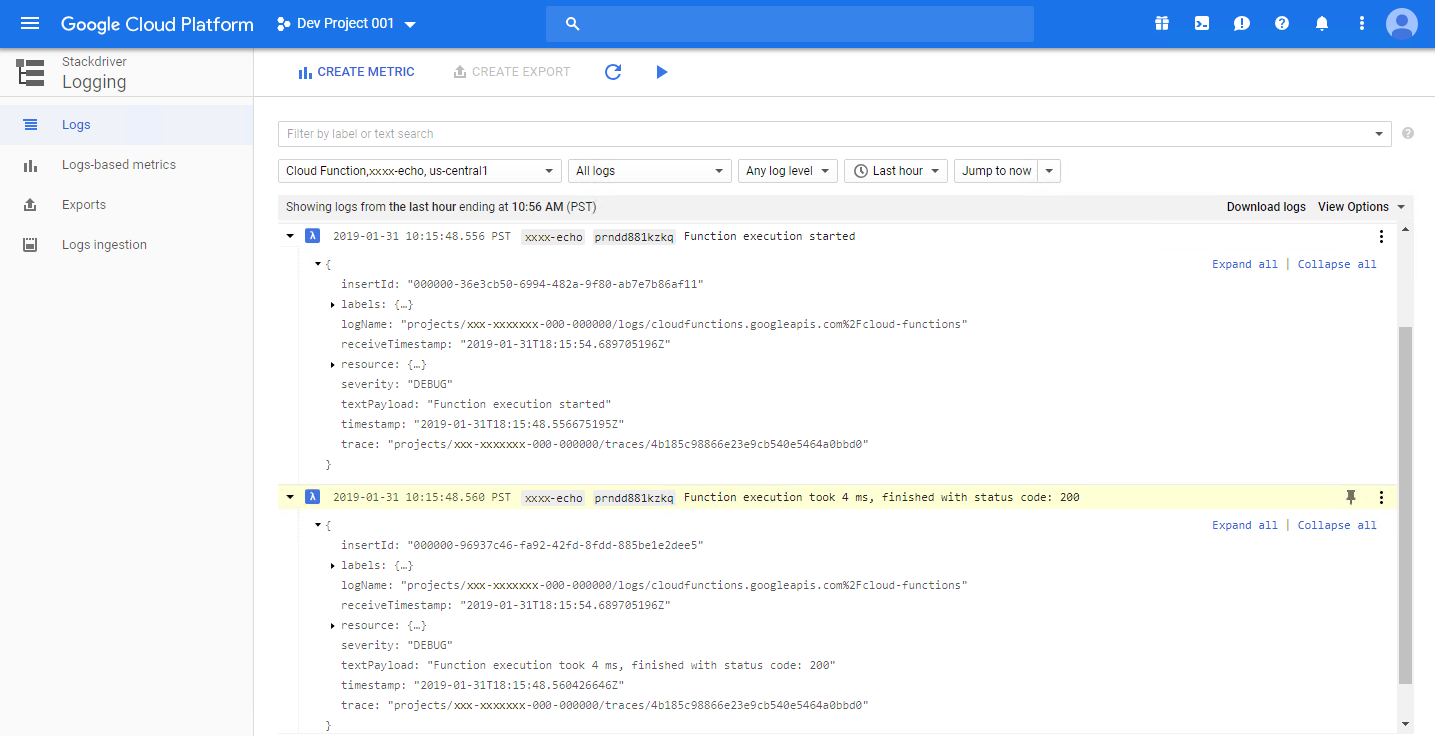The width and height of the screenshot is (1435, 736).
Task: Expand resource field in second log entry
Action: [332, 626]
